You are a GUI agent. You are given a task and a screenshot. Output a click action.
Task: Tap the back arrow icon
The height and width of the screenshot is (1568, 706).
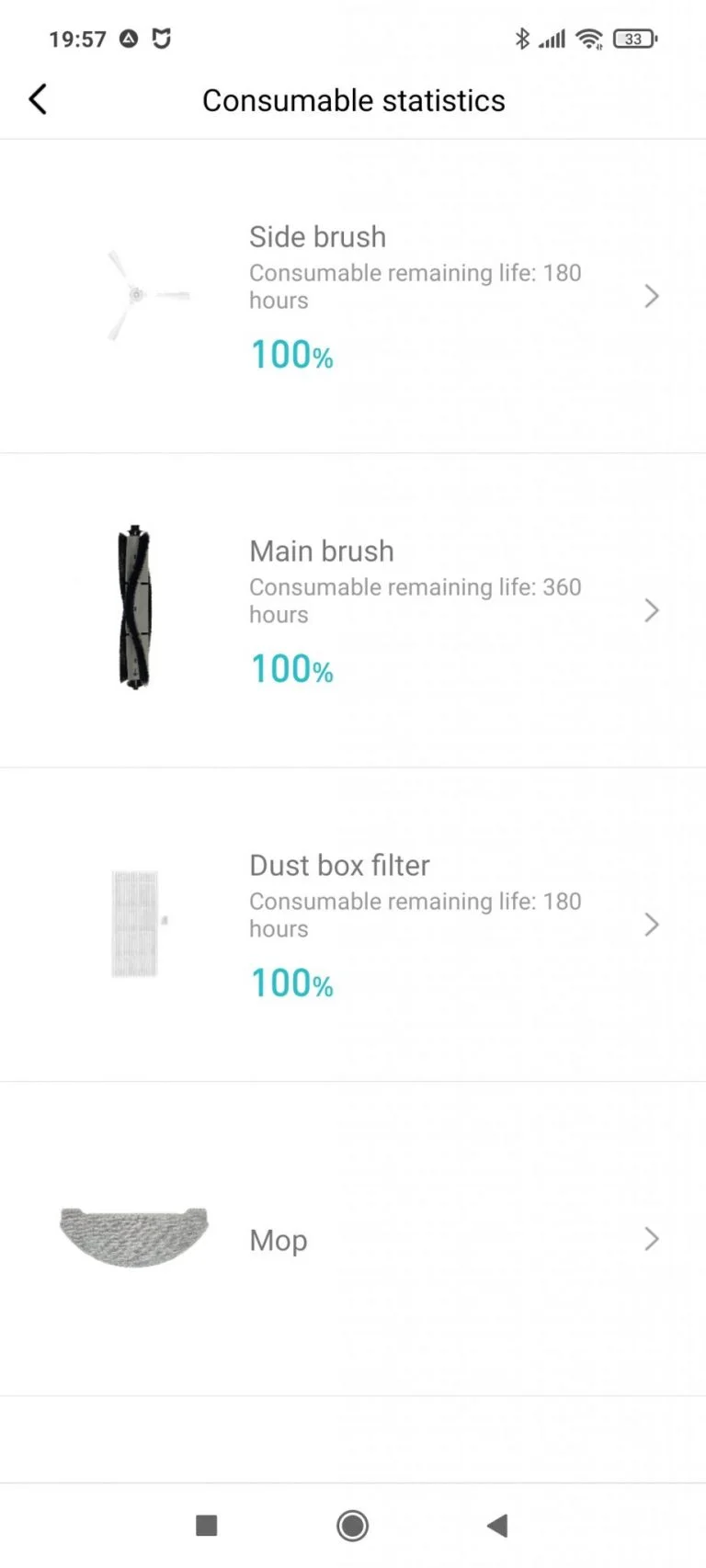click(38, 98)
